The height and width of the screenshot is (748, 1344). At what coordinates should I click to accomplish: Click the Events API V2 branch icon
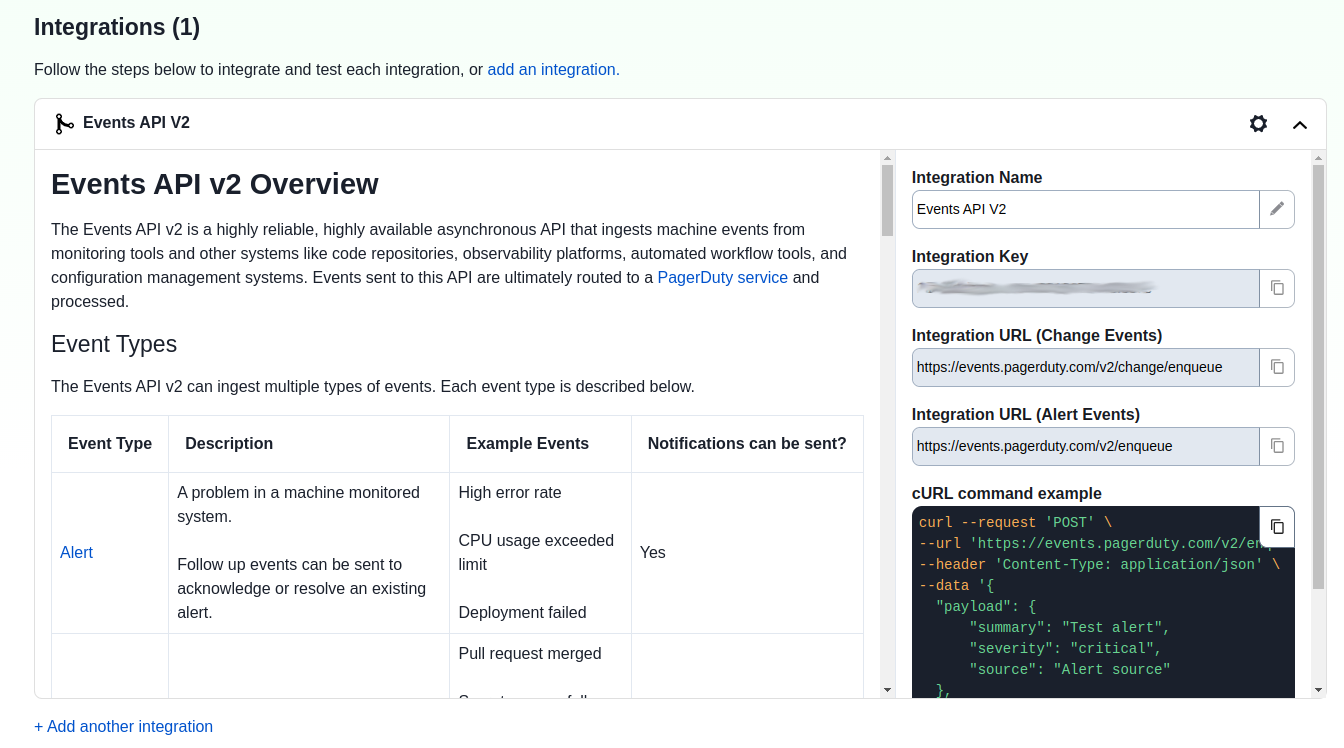tap(64, 123)
